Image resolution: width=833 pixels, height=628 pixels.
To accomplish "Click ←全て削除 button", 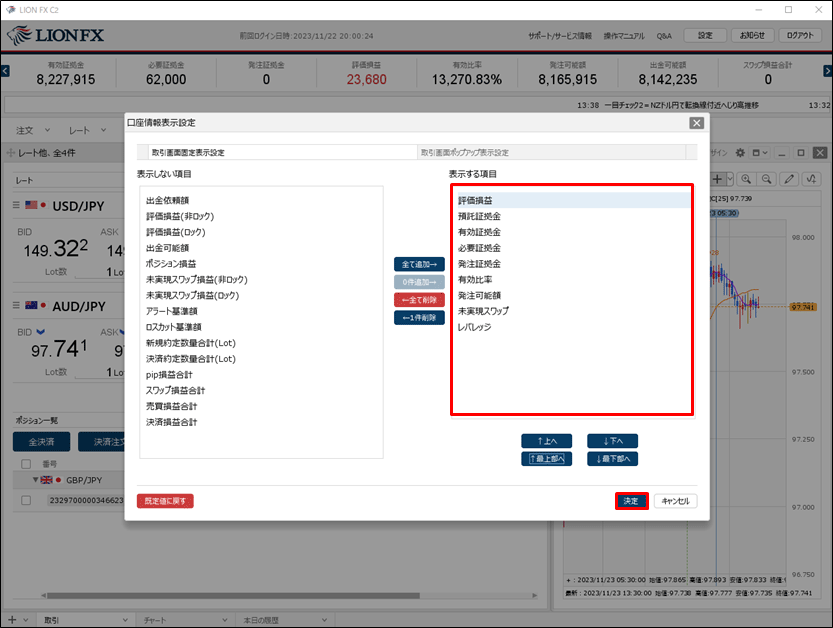I will pos(419,300).
